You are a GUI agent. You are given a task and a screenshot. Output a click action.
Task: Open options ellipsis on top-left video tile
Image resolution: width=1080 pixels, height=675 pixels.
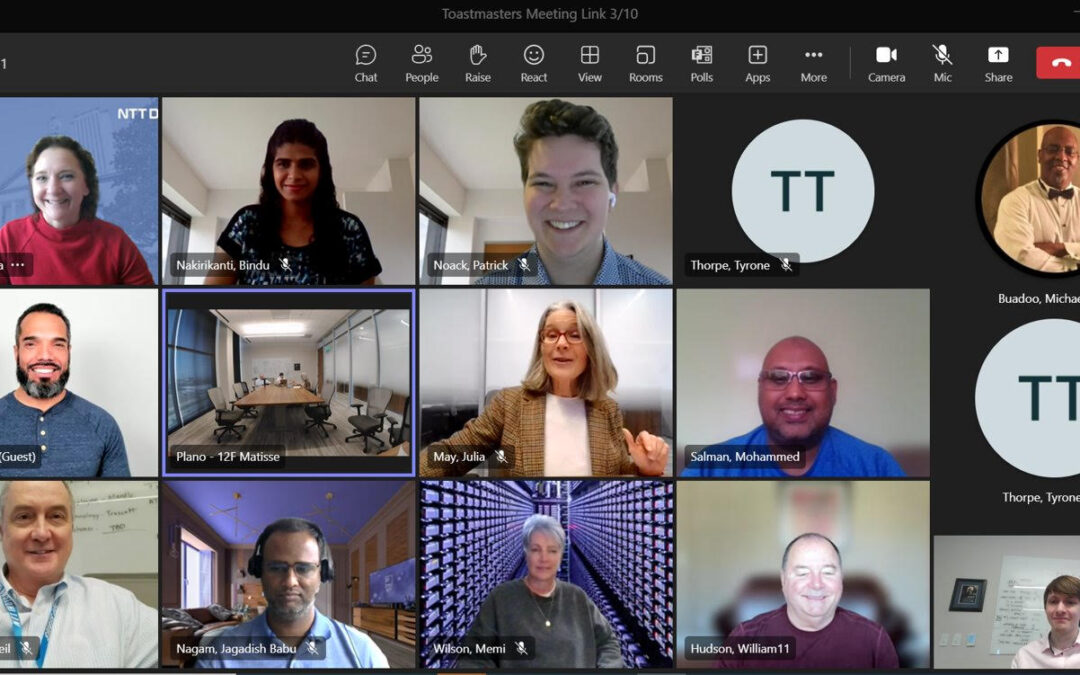pyautogui.click(x=17, y=265)
